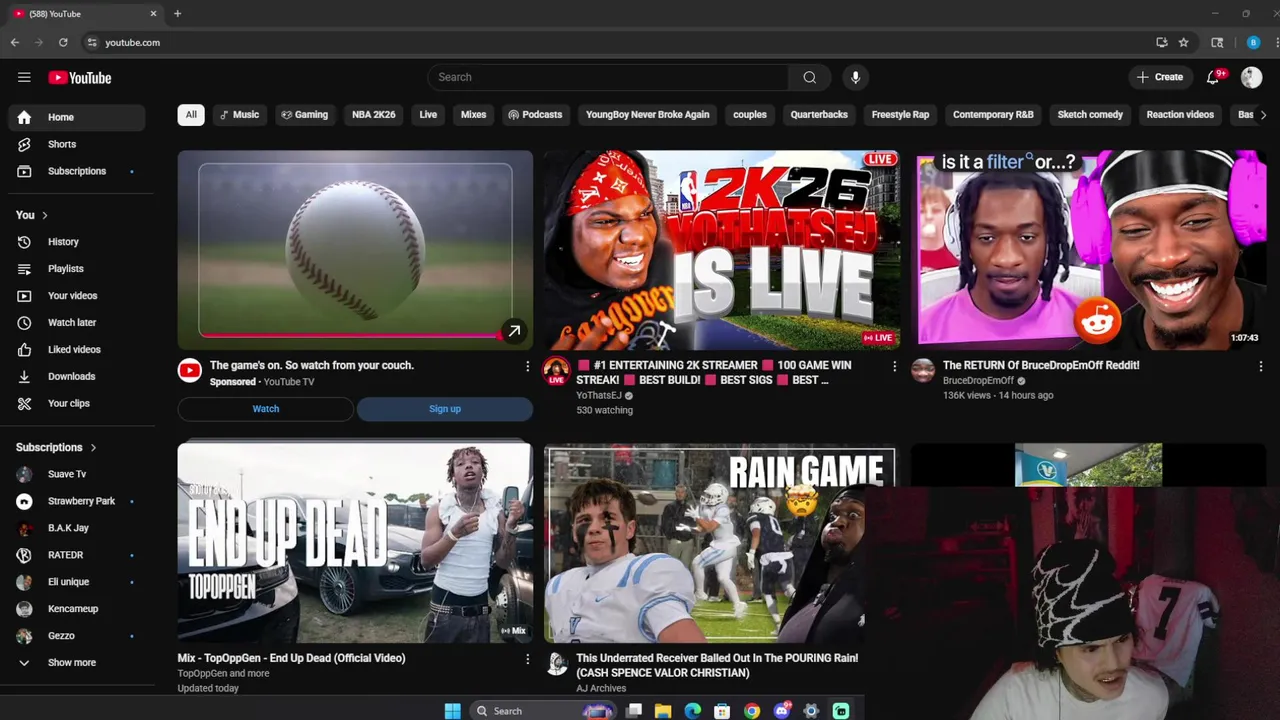Go back in browser history
The height and width of the screenshot is (720, 1280).
click(14, 42)
